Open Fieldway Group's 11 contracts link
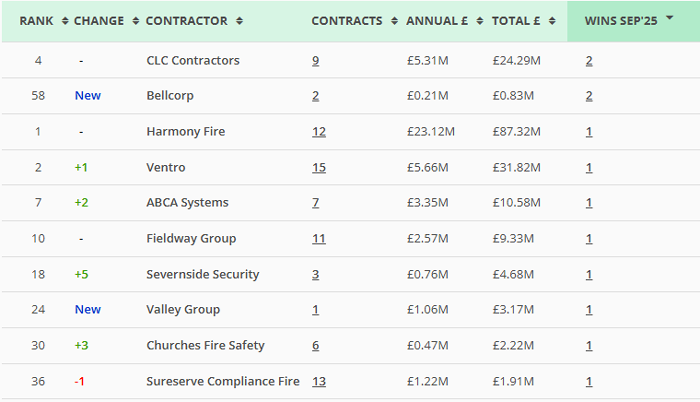Viewport: 700px width, 402px height. tap(319, 238)
